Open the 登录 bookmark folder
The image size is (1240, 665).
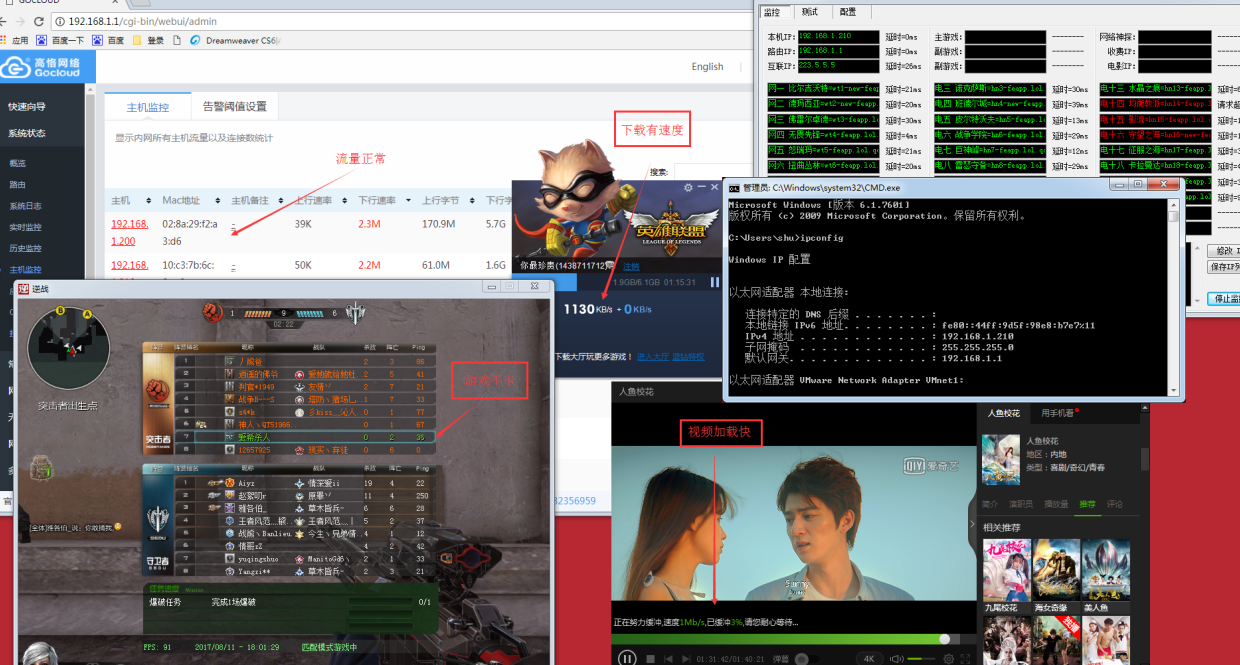coord(148,41)
